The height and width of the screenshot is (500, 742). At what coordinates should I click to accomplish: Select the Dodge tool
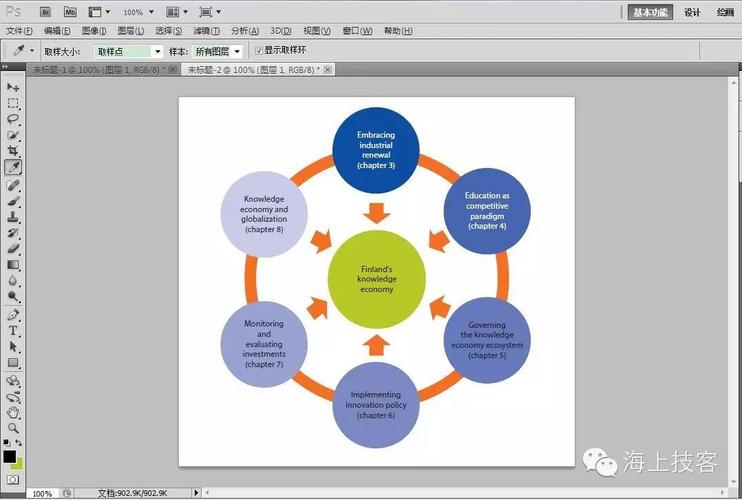(x=13, y=297)
